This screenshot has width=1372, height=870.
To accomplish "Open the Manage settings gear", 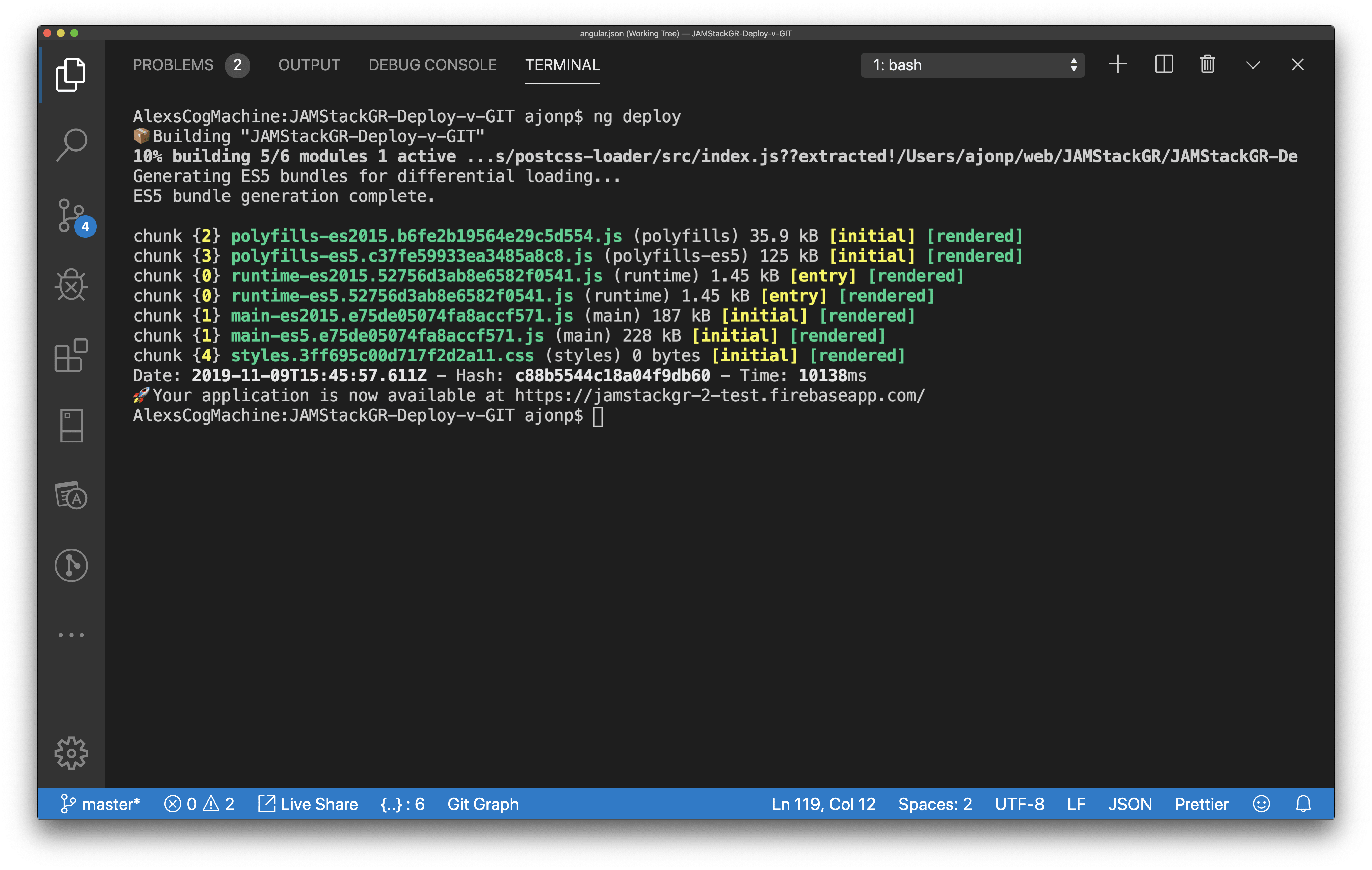I will click(71, 753).
